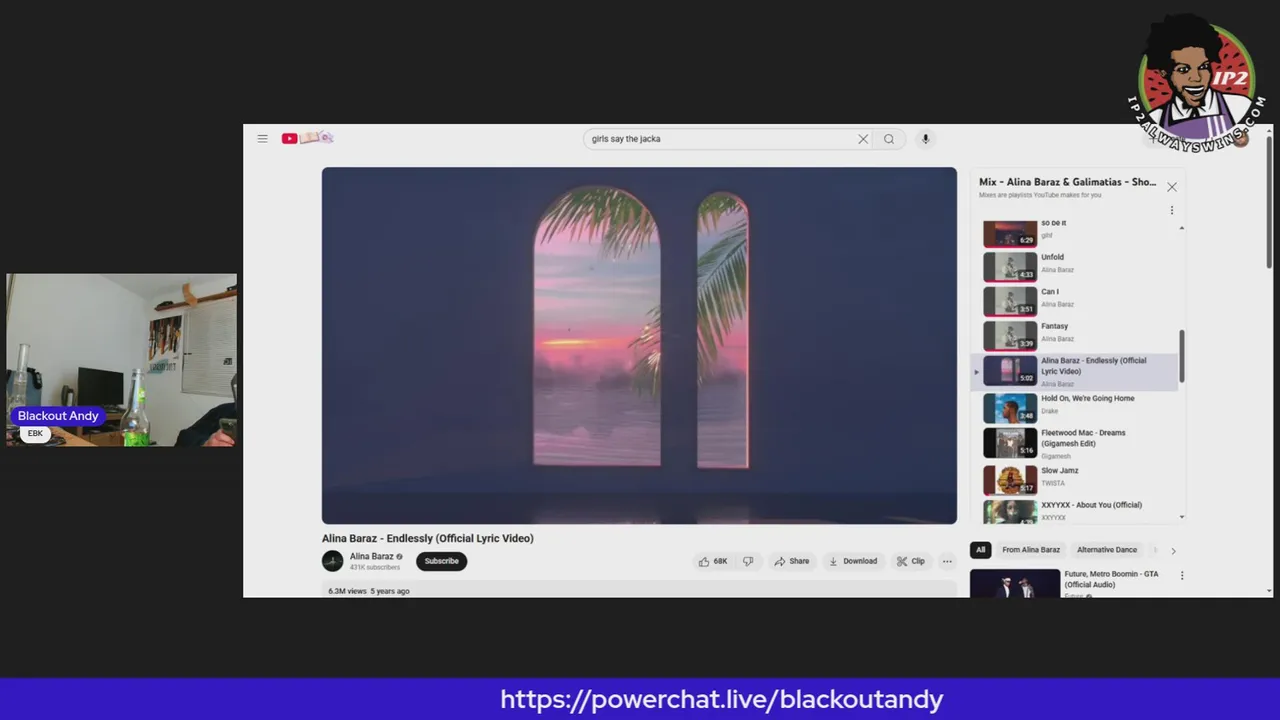Show more filter chips with right chevron

click(1173, 551)
